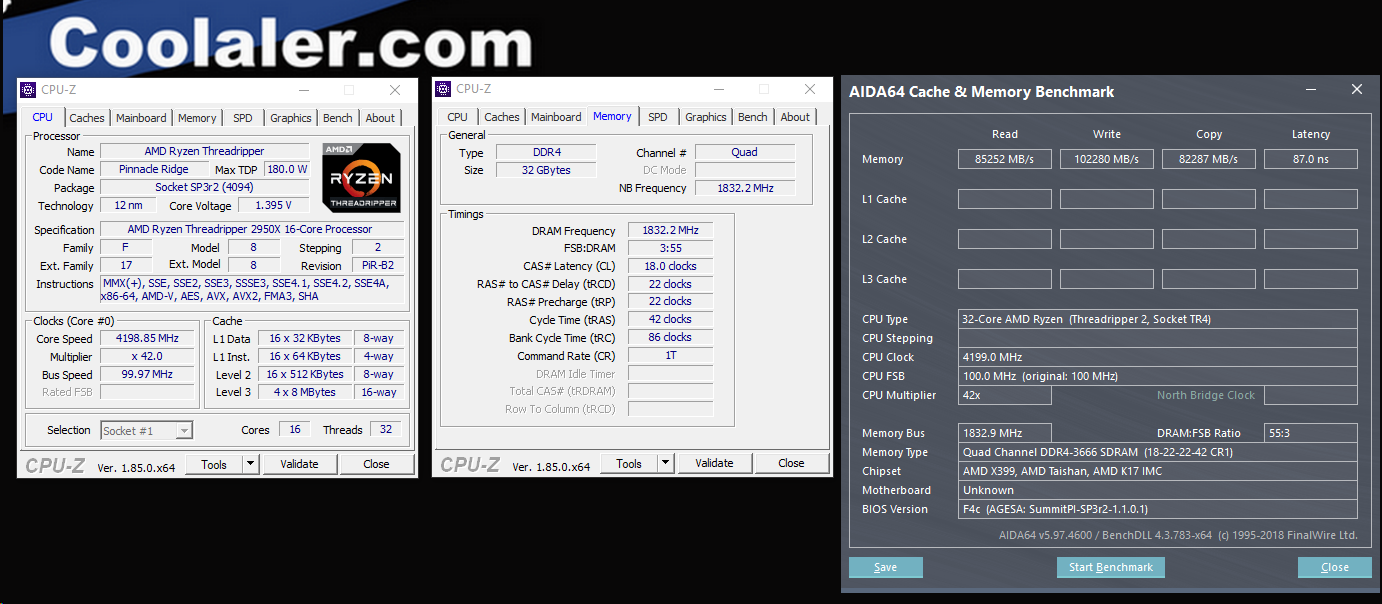Click the CAS# Latency value 18.0 clocks
The height and width of the screenshot is (604, 1382).
[670, 266]
